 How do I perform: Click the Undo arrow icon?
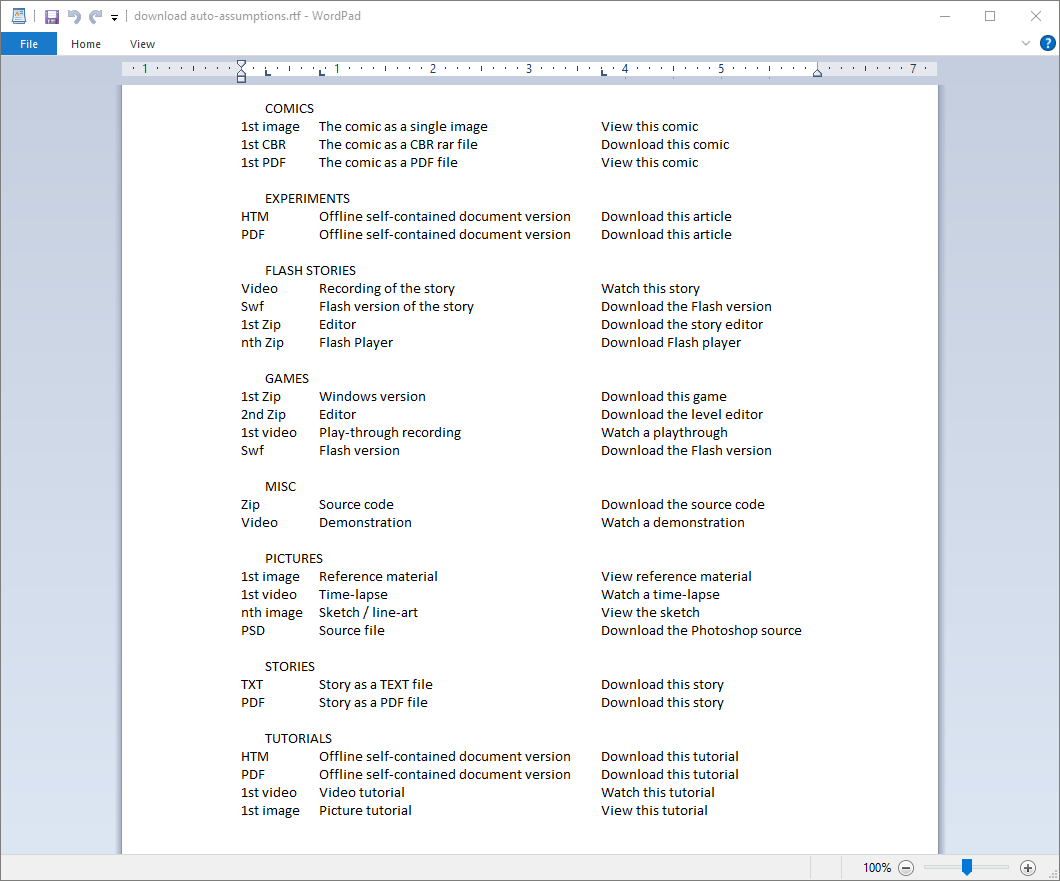tap(74, 16)
